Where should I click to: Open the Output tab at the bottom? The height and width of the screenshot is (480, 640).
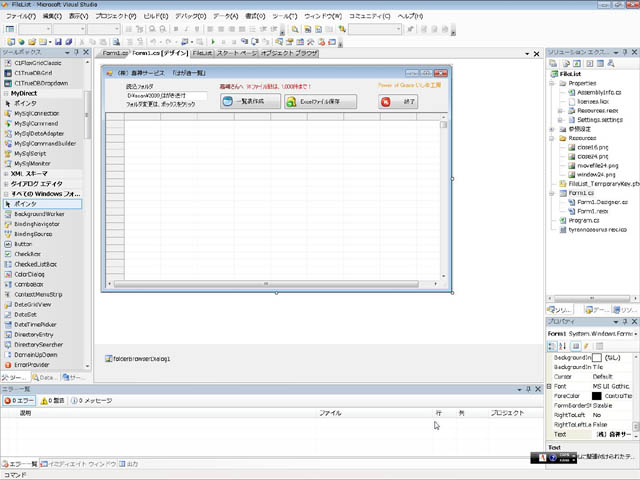click(x=129, y=464)
